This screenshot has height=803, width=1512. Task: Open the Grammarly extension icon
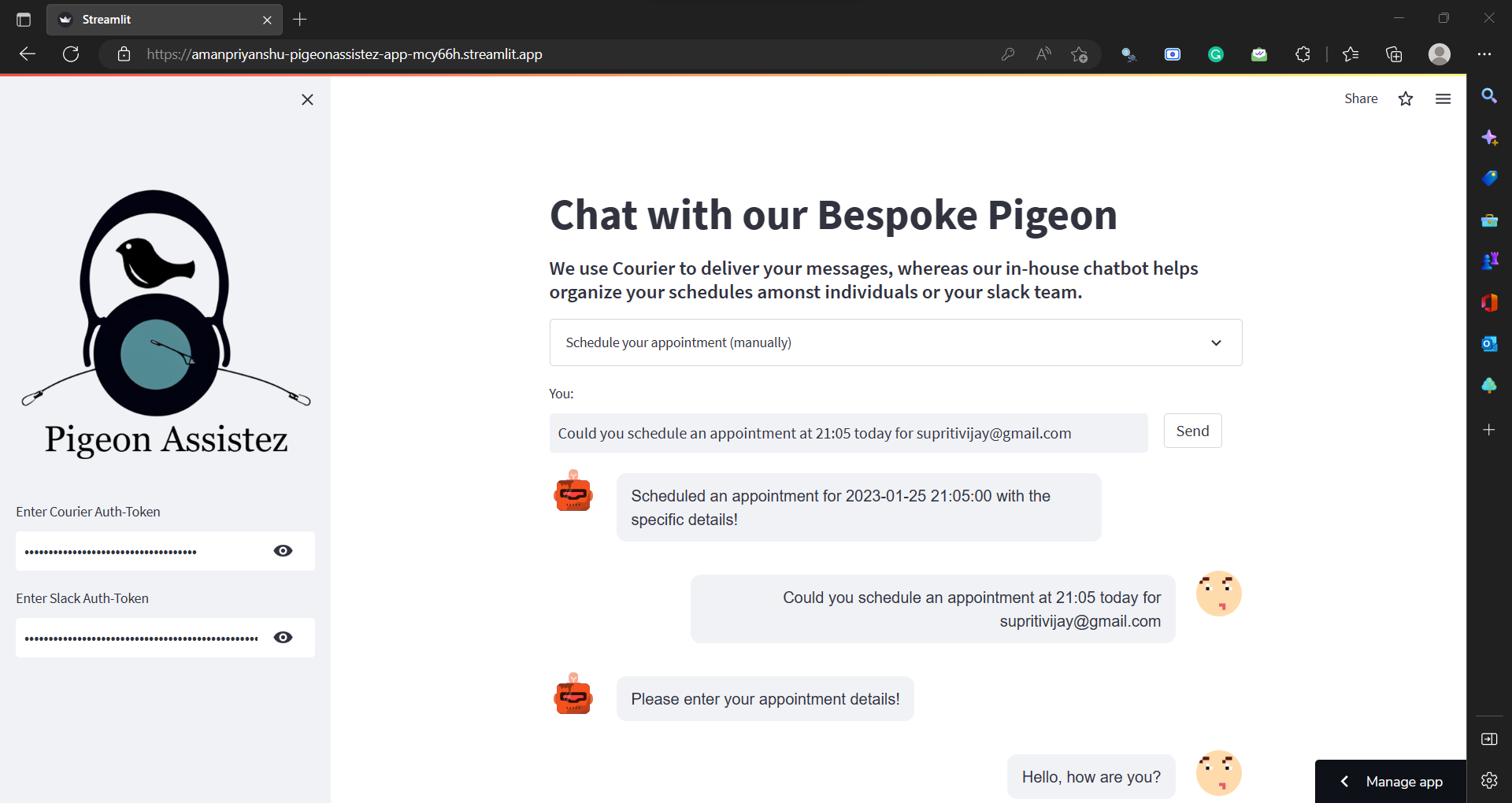coord(1216,54)
